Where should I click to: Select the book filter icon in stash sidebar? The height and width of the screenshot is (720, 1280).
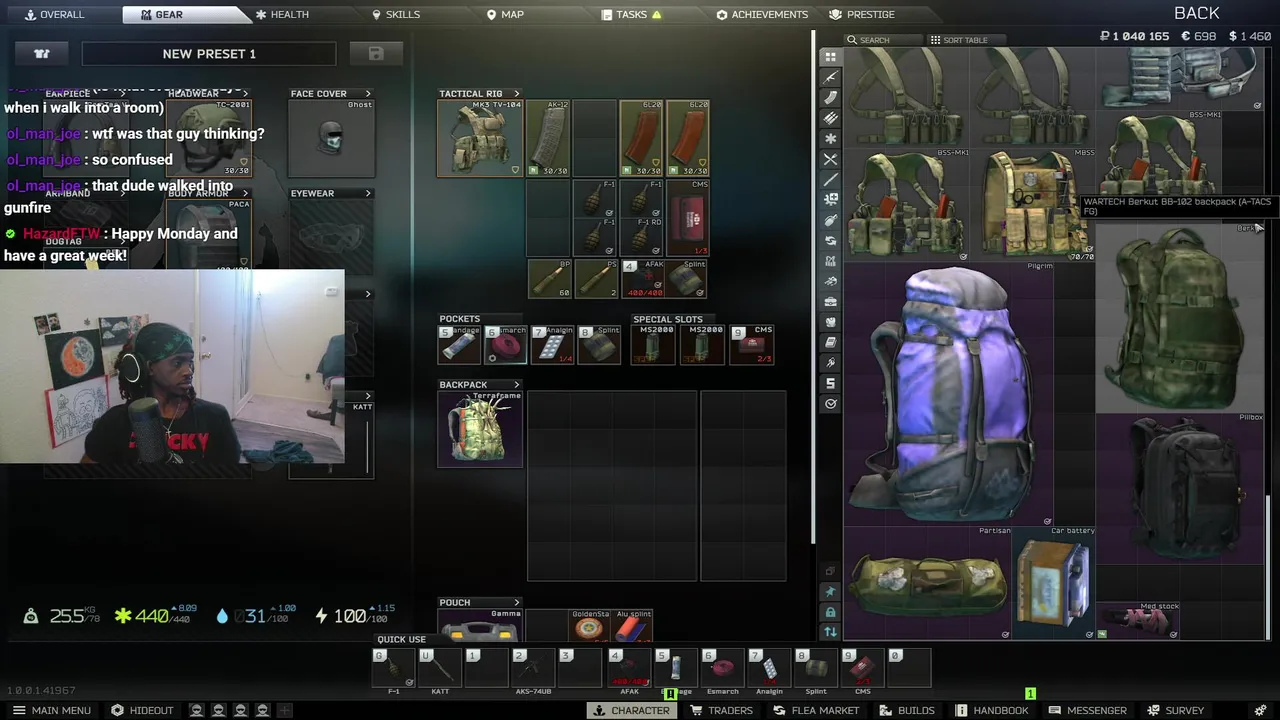tap(830, 343)
